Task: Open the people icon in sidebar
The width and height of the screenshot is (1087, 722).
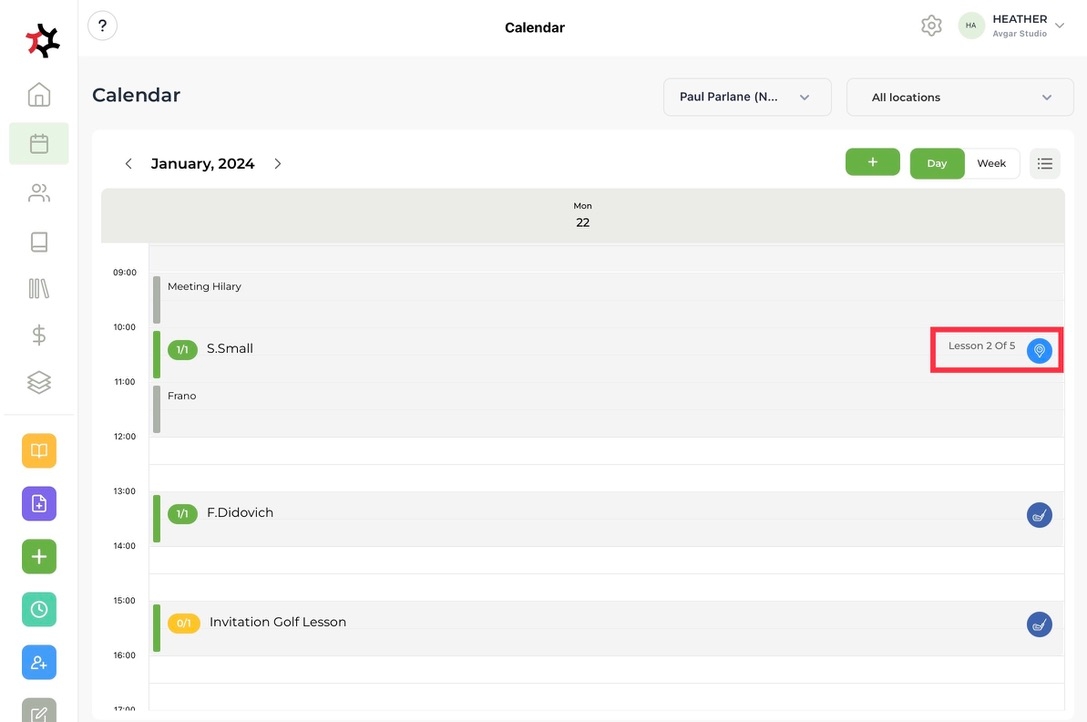Action: (39, 193)
